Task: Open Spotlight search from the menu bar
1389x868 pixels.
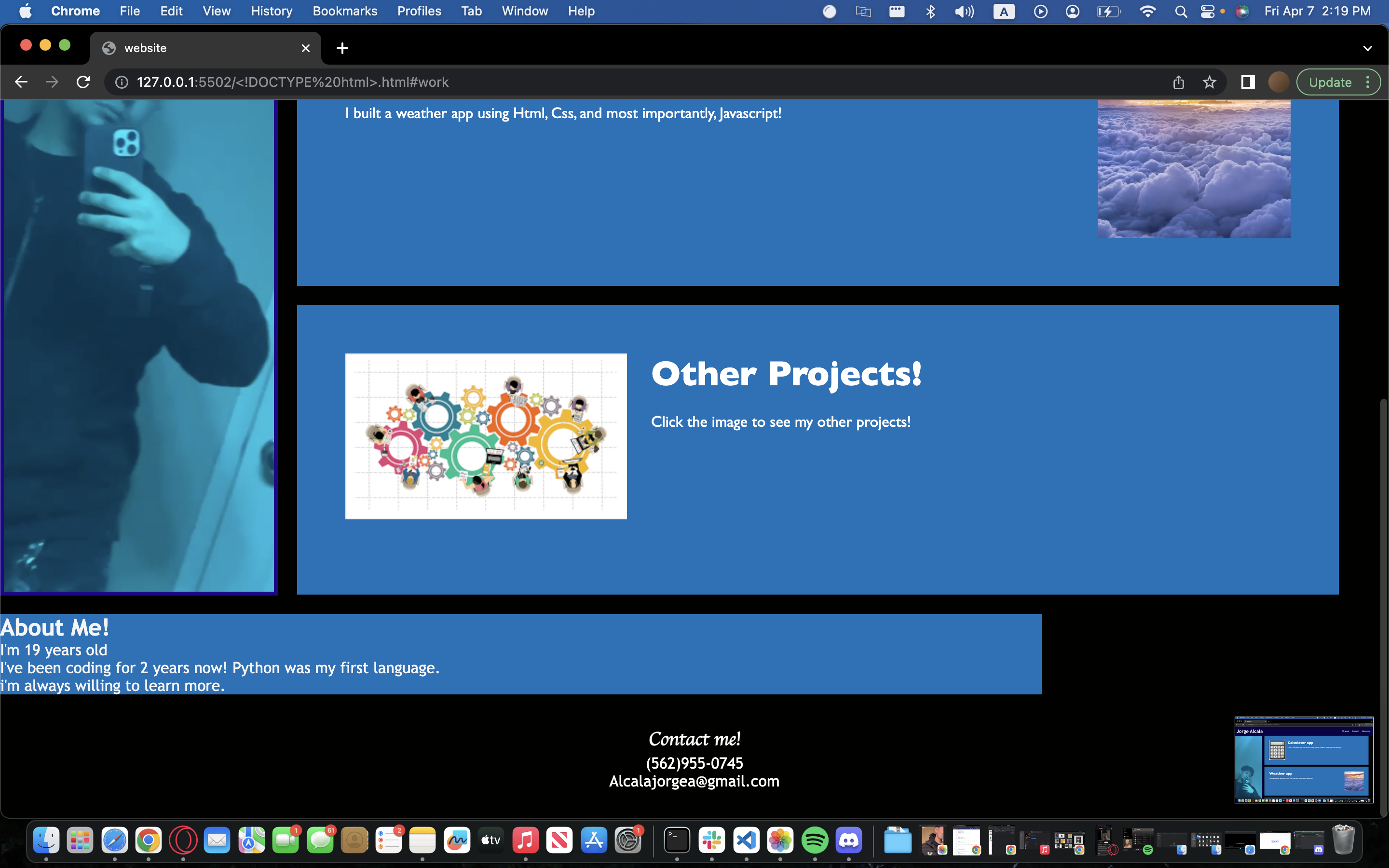Action: tap(1181, 11)
